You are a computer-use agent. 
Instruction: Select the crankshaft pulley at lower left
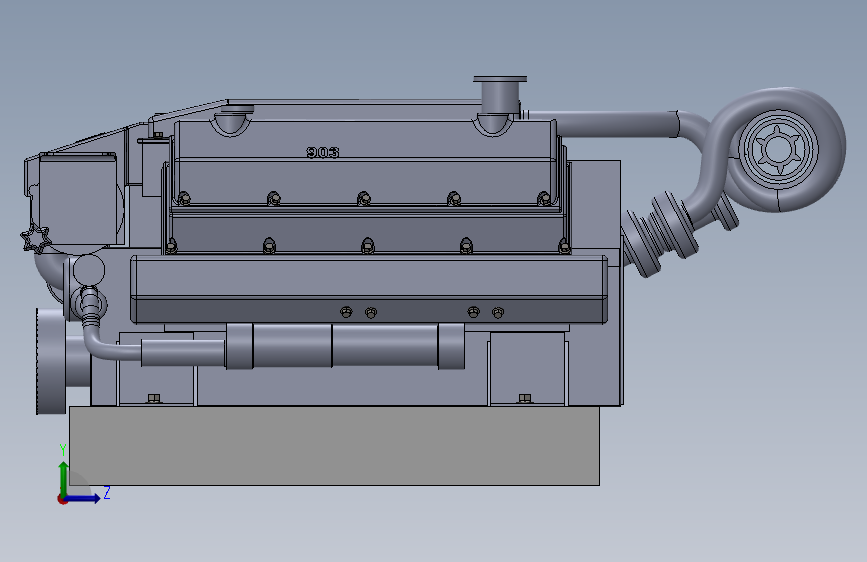[x=51, y=361]
